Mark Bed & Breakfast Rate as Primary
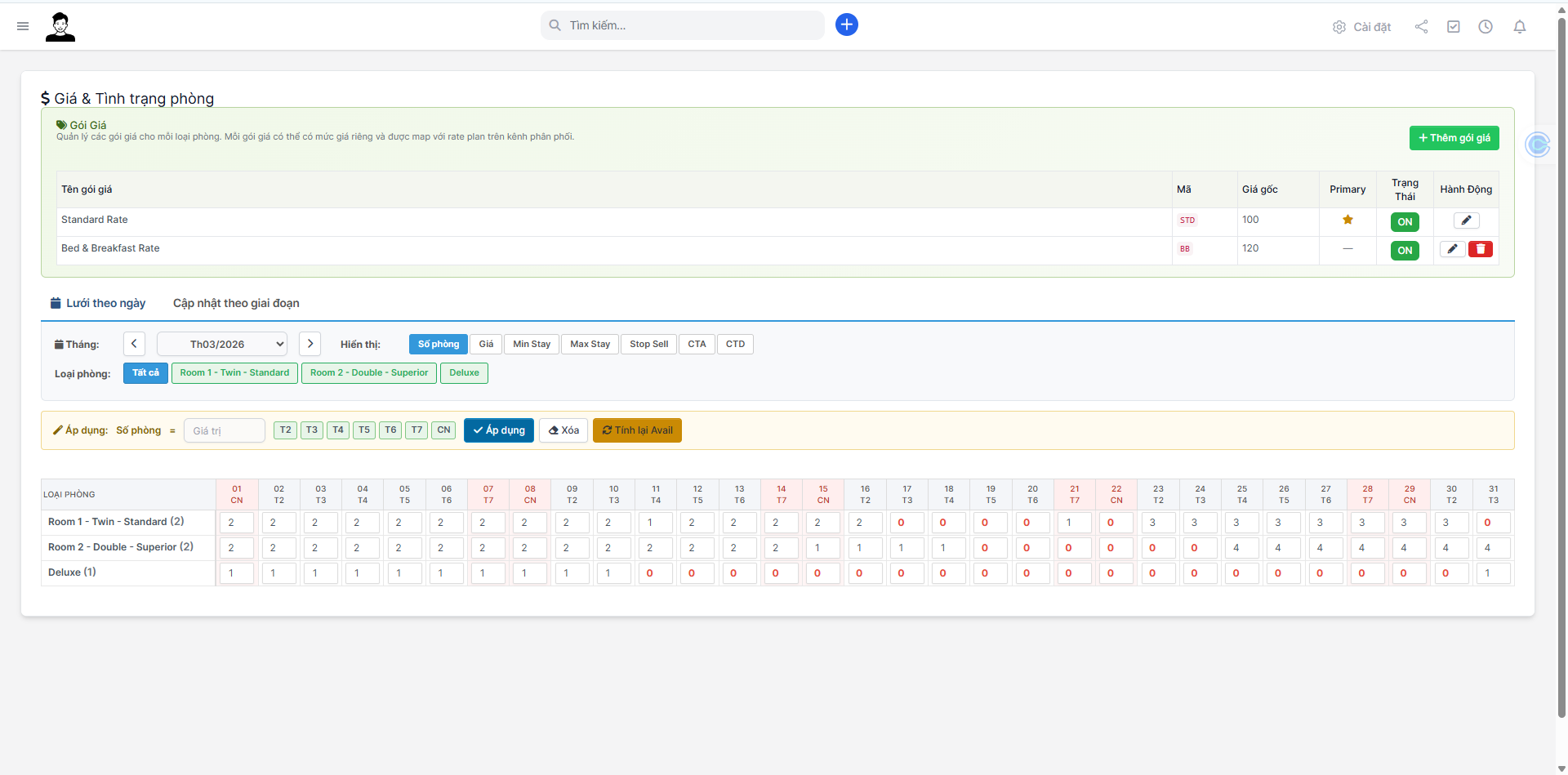 [1347, 248]
